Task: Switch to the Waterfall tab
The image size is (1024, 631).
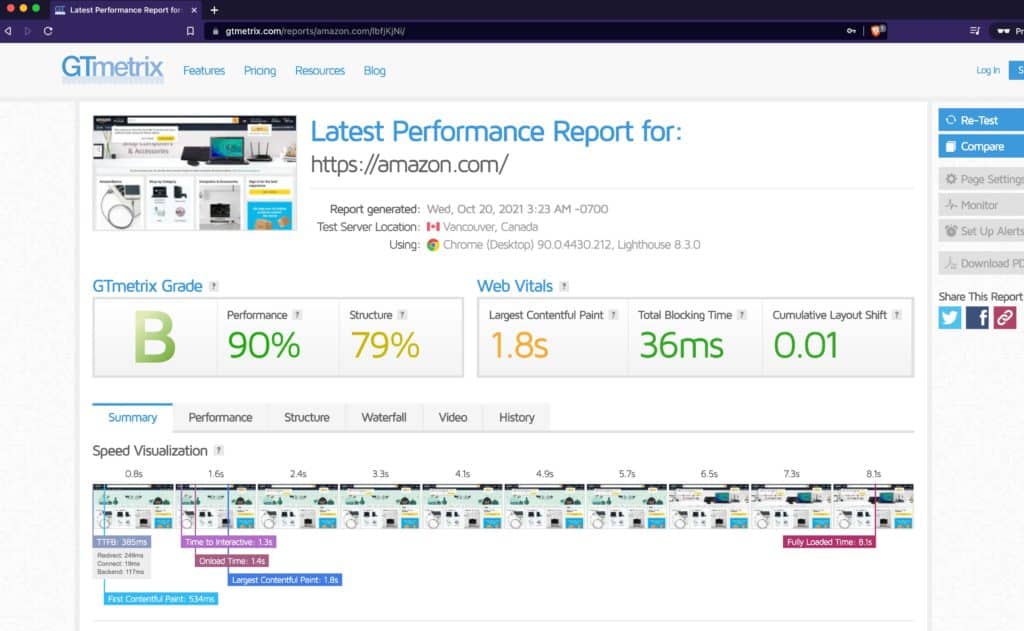Action: (384, 417)
